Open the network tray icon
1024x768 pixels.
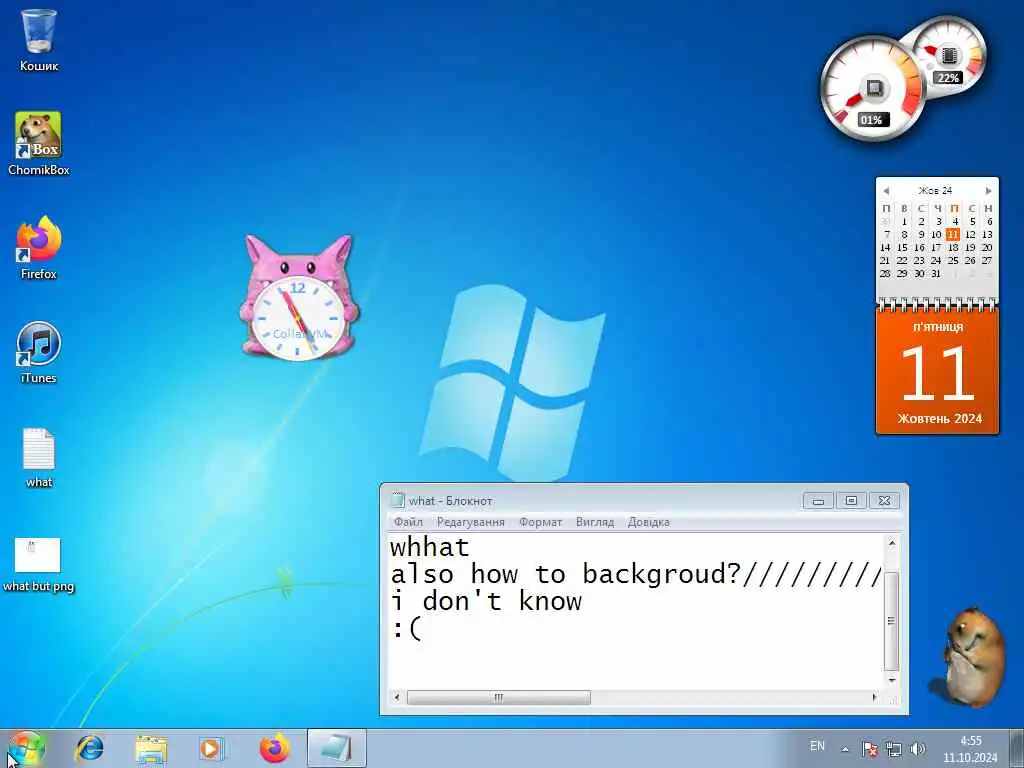point(893,749)
